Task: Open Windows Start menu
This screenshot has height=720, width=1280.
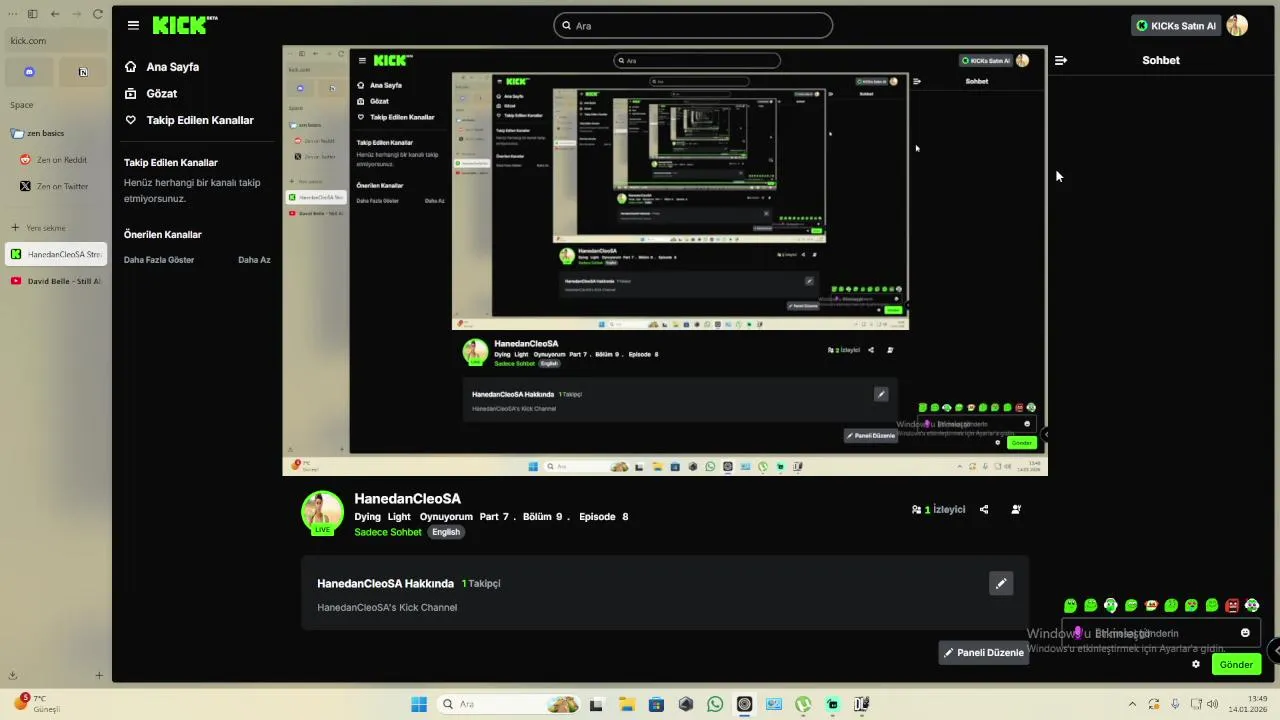Action: tap(419, 704)
